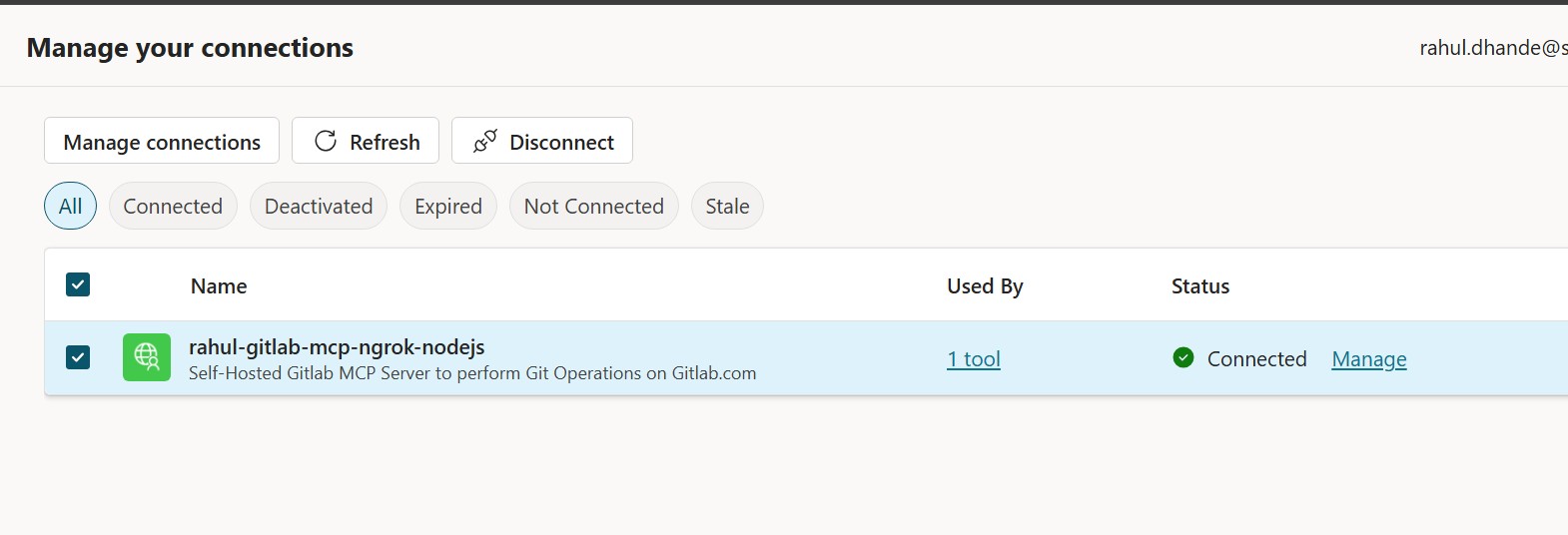The width and height of the screenshot is (1568, 535).
Task: Filter by Connected status
Action: tap(173, 206)
